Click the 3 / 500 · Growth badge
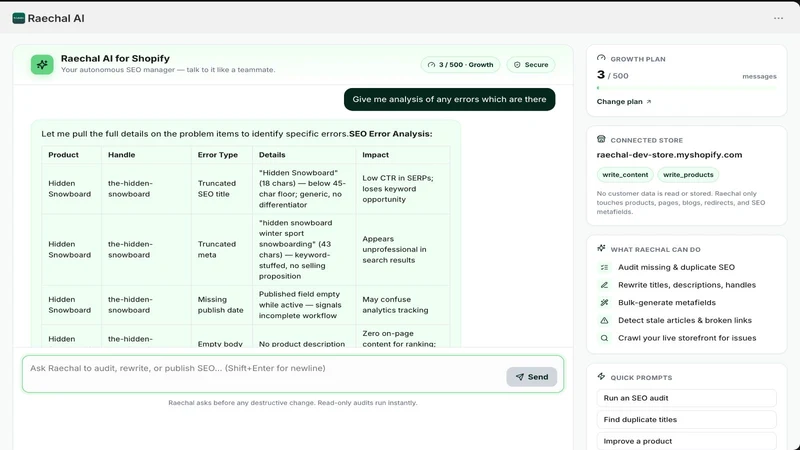The width and height of the screenshot is (800, 450). pos(460,65)
